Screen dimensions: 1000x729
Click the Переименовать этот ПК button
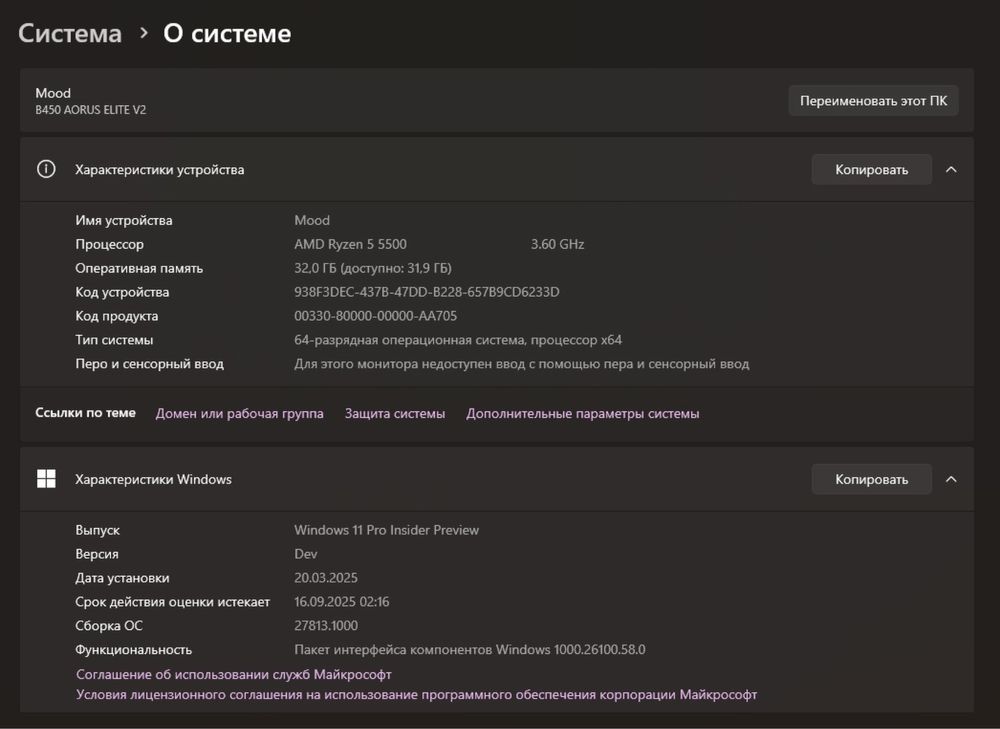pyautogui.click(x=873, y=101)
